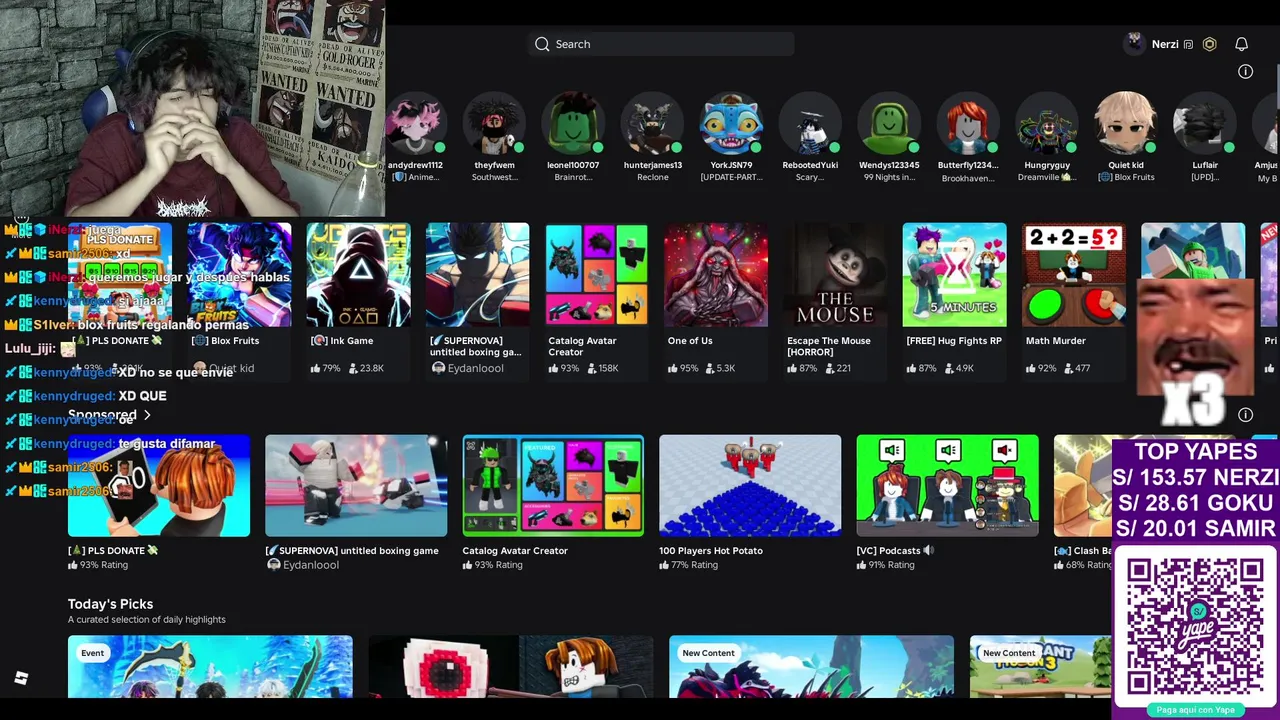Screen dimensions: 1280x720
Task: Click the 100 Players Hot Potato title
Action: click(x=710, y=550)
